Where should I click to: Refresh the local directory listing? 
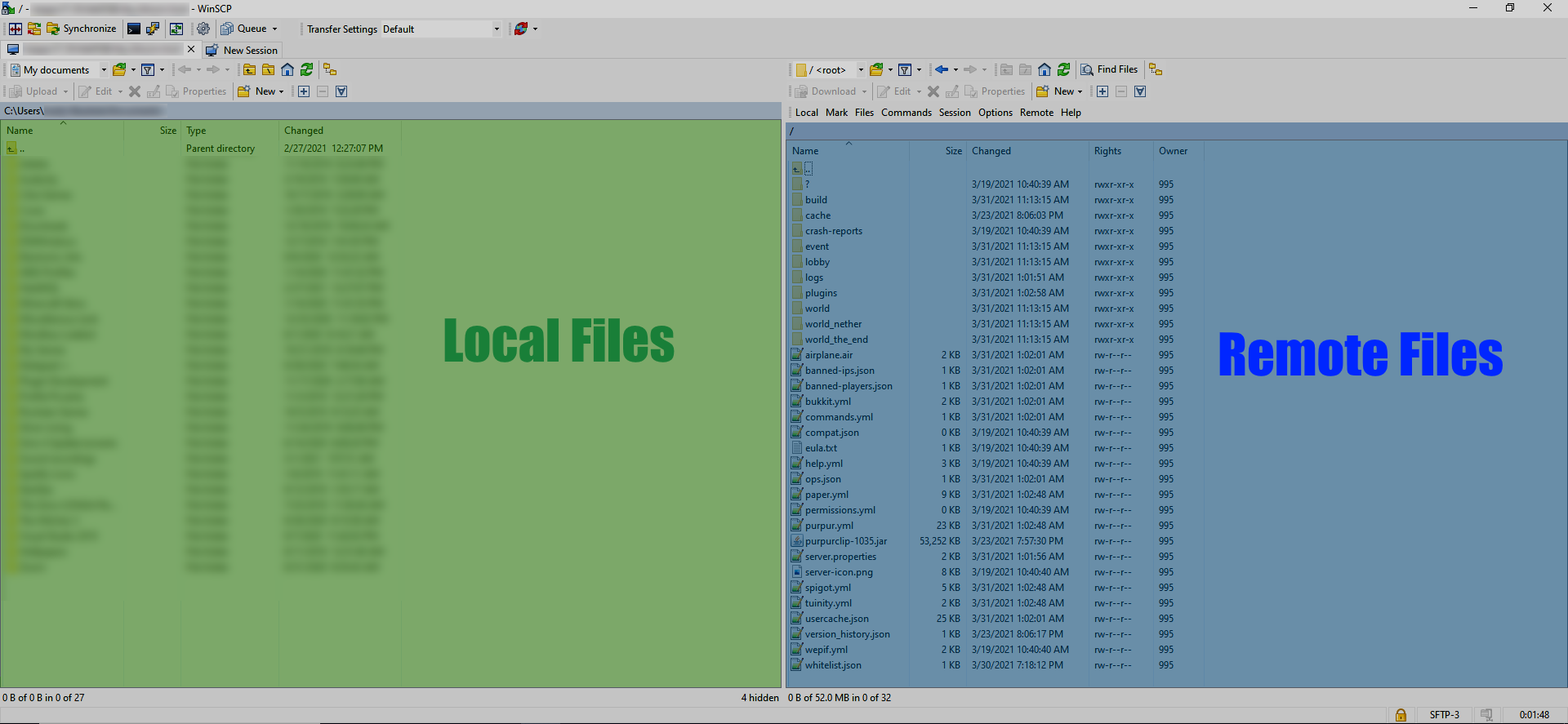(306, 69)
